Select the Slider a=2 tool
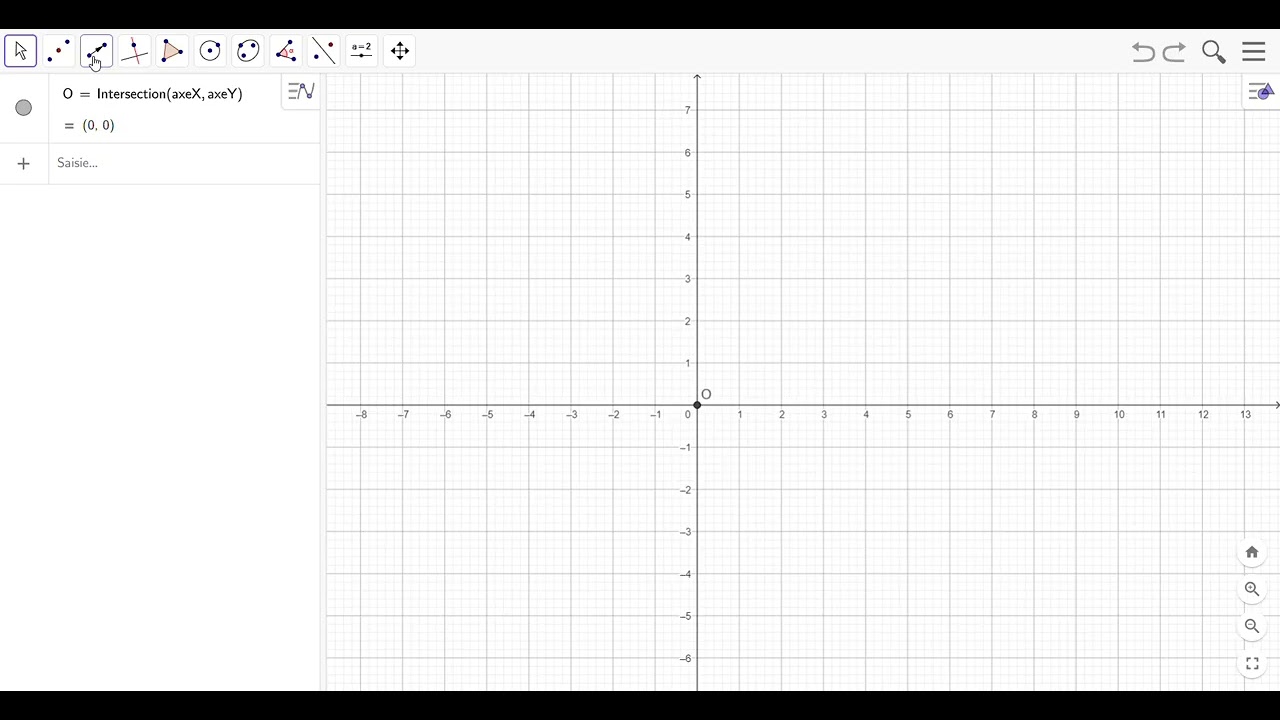 [362, 51]
